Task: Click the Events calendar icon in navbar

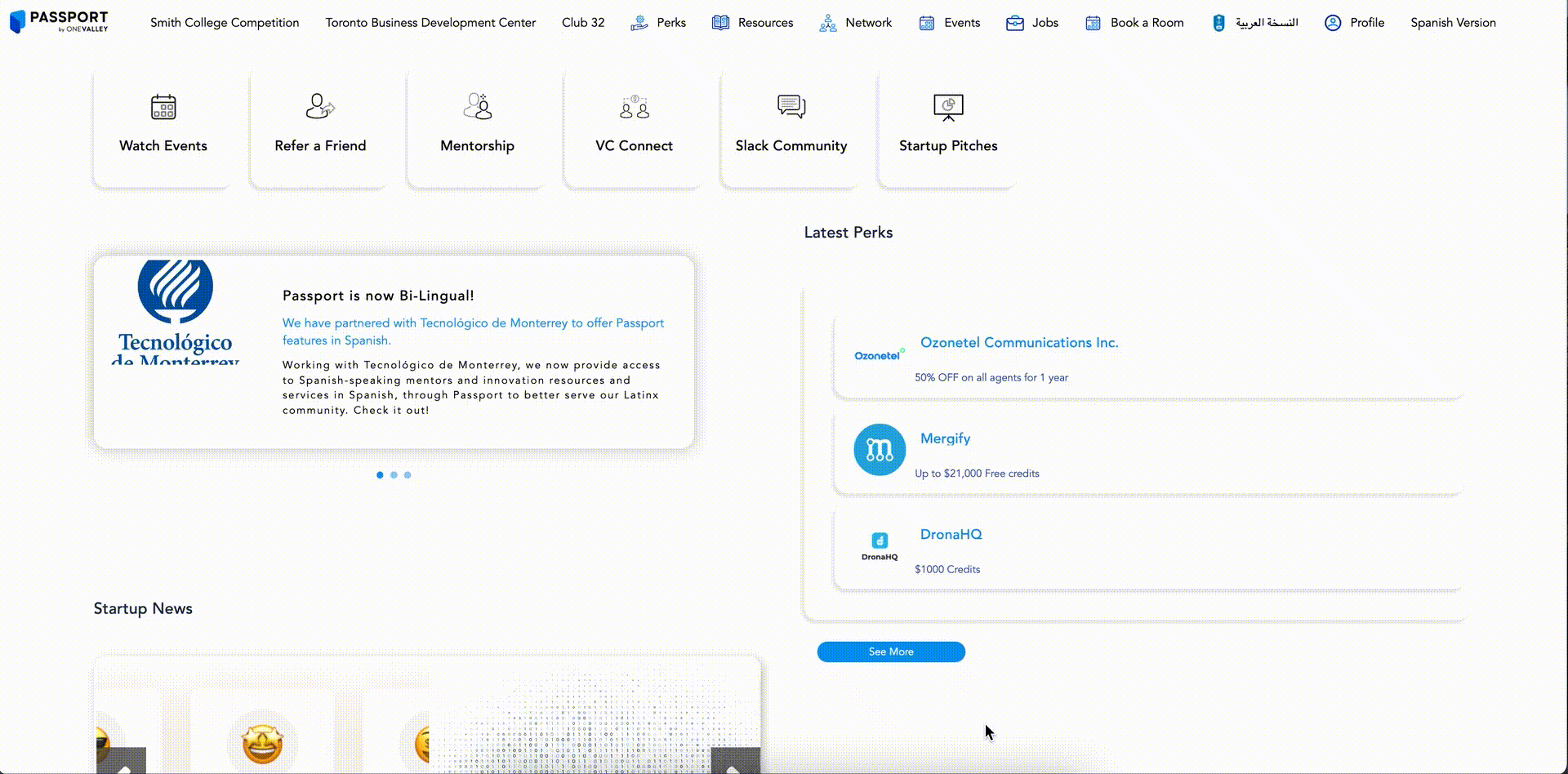Action: coord(927,23)
